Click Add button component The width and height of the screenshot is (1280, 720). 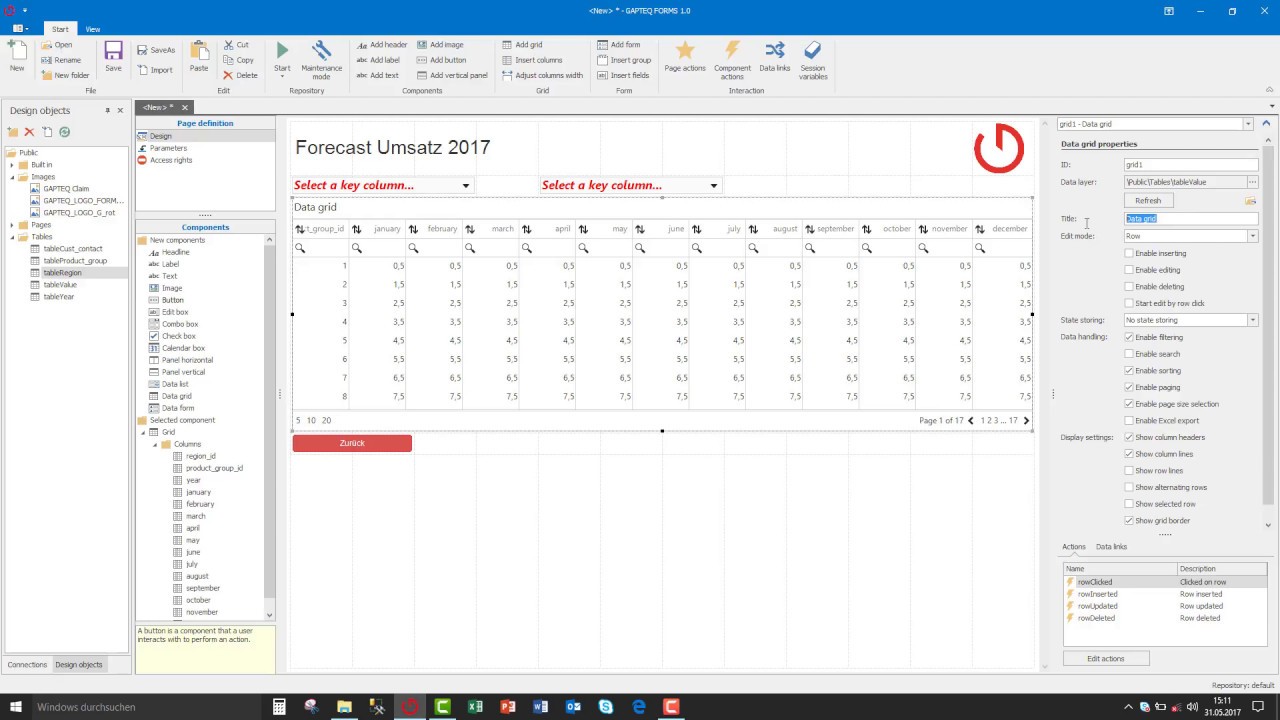441,60
